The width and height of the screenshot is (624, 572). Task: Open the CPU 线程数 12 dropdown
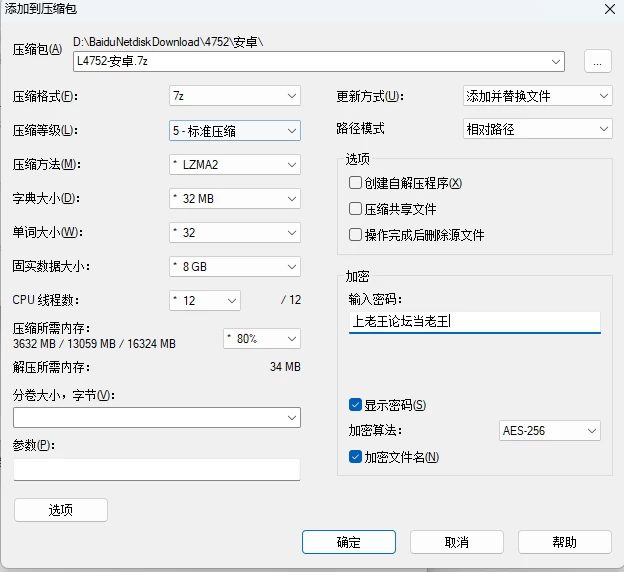click(x=205, y=301)
